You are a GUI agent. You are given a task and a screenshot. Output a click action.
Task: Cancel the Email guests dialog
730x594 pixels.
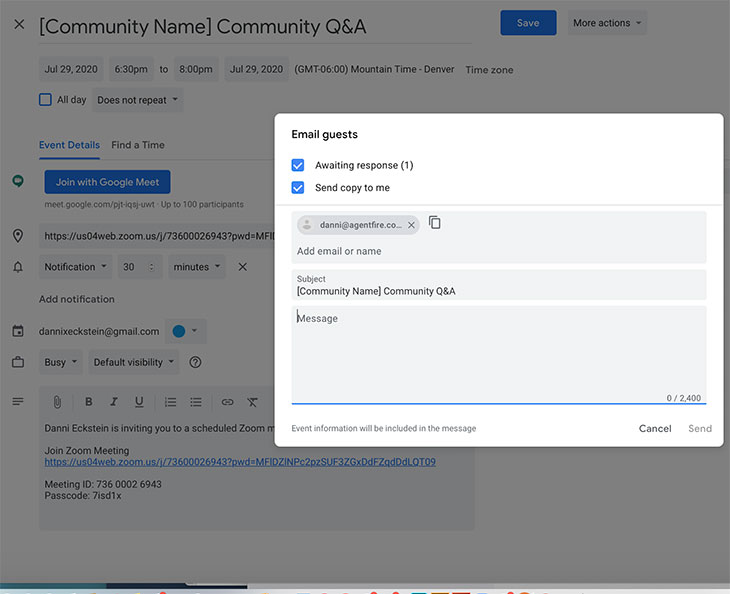[655, 428]
